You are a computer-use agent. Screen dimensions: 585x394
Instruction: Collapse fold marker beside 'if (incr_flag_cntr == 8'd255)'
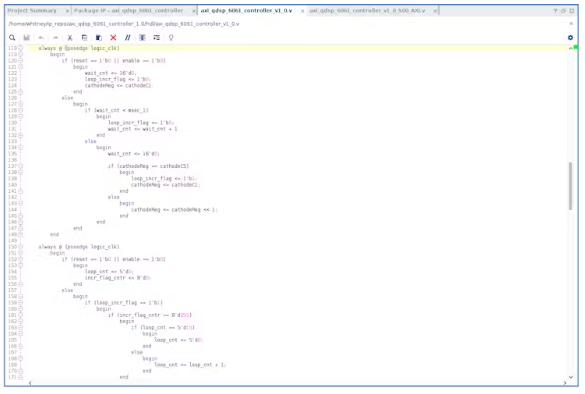[21, 315]
